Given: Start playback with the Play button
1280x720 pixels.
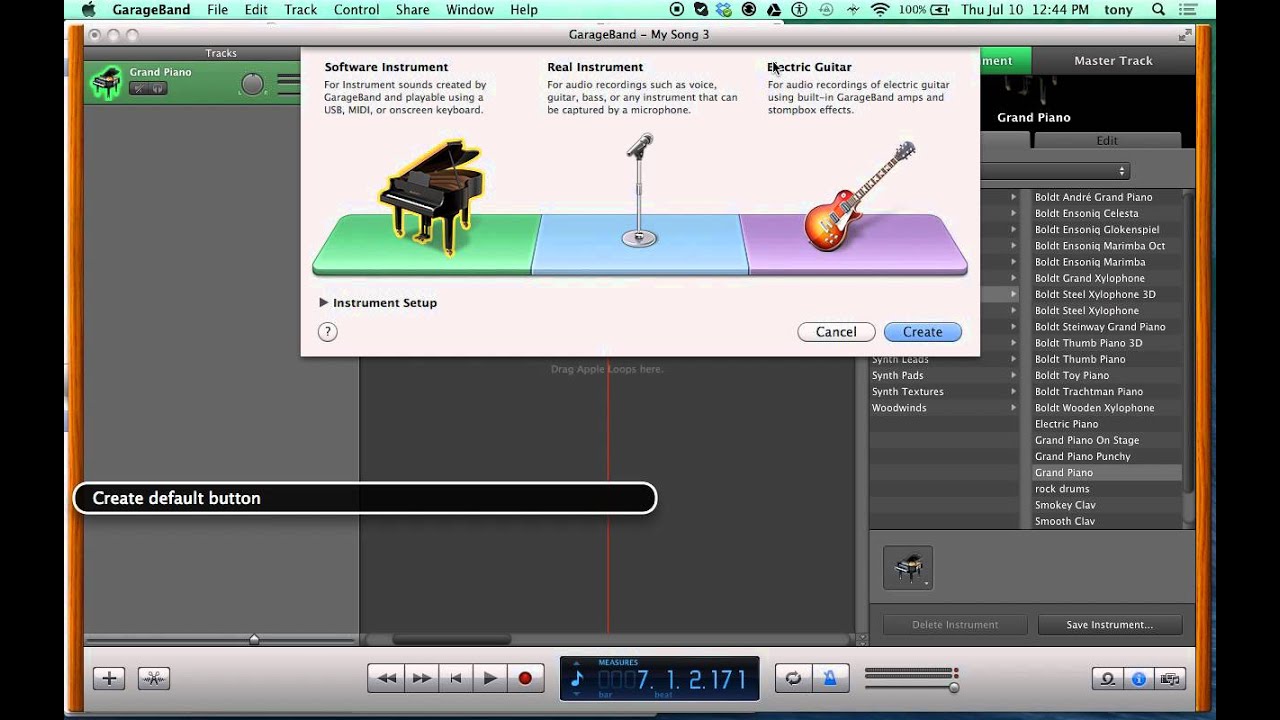Looking at the screenshot, I should (x=490, y=678).
